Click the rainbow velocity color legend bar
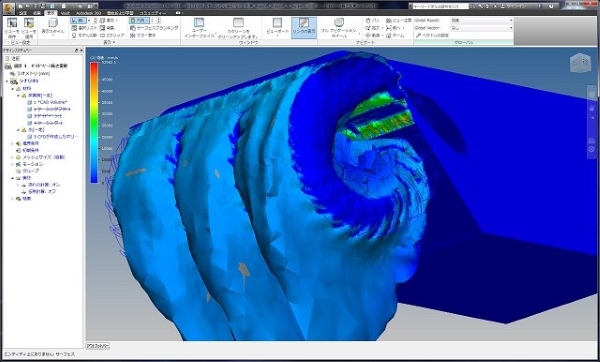Screen dimensions: 600x362 [x=94, y=122]
